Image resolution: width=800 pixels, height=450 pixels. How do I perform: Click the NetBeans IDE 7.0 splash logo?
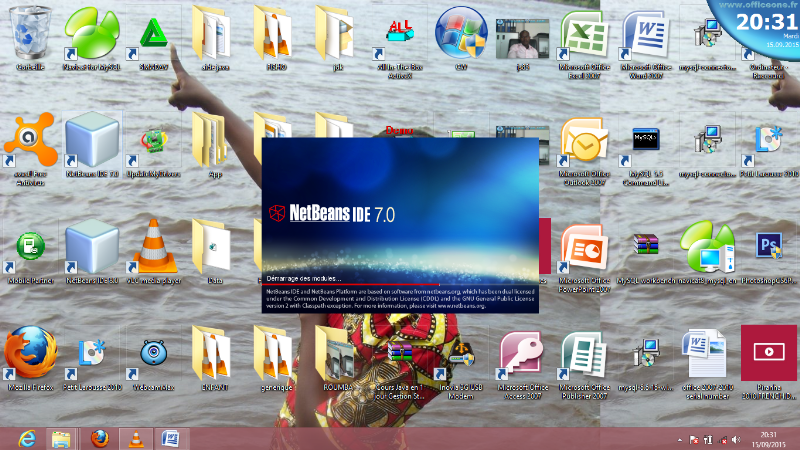332,213
